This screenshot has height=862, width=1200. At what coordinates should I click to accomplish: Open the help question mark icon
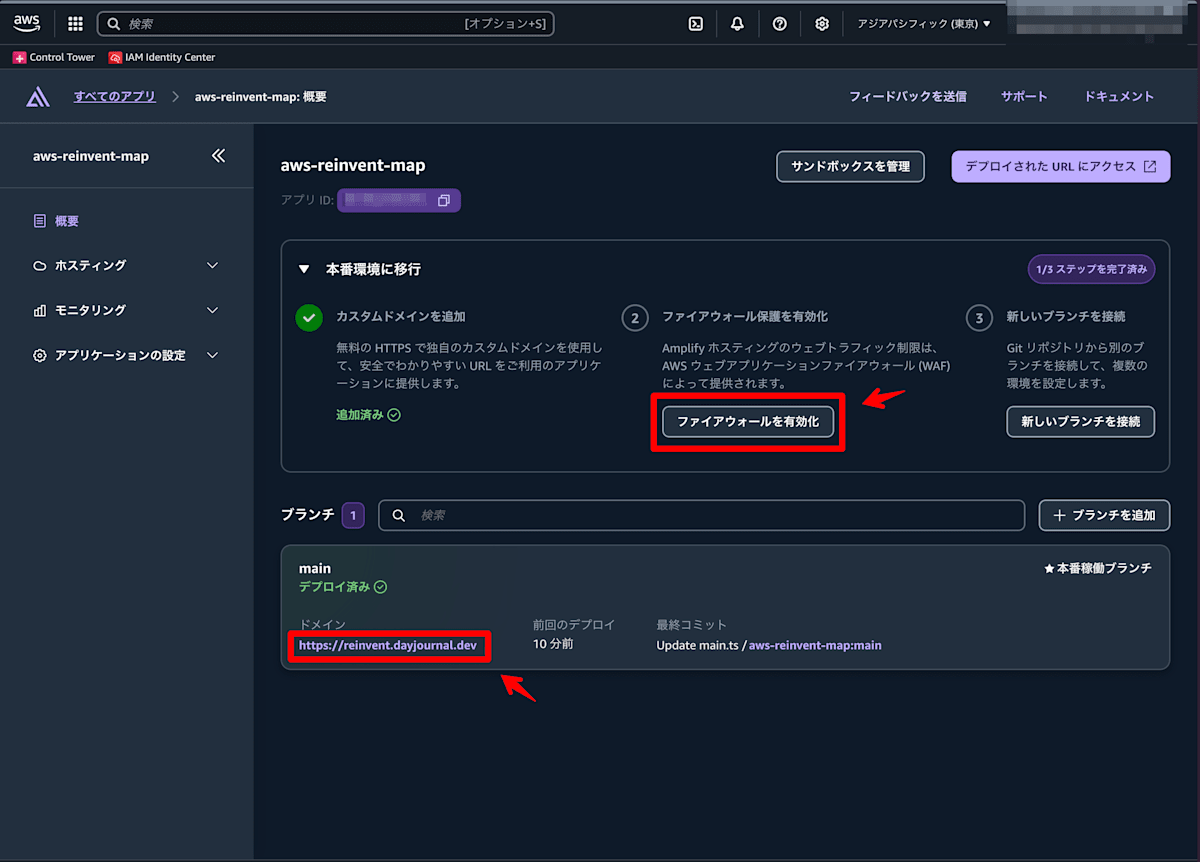780,24
